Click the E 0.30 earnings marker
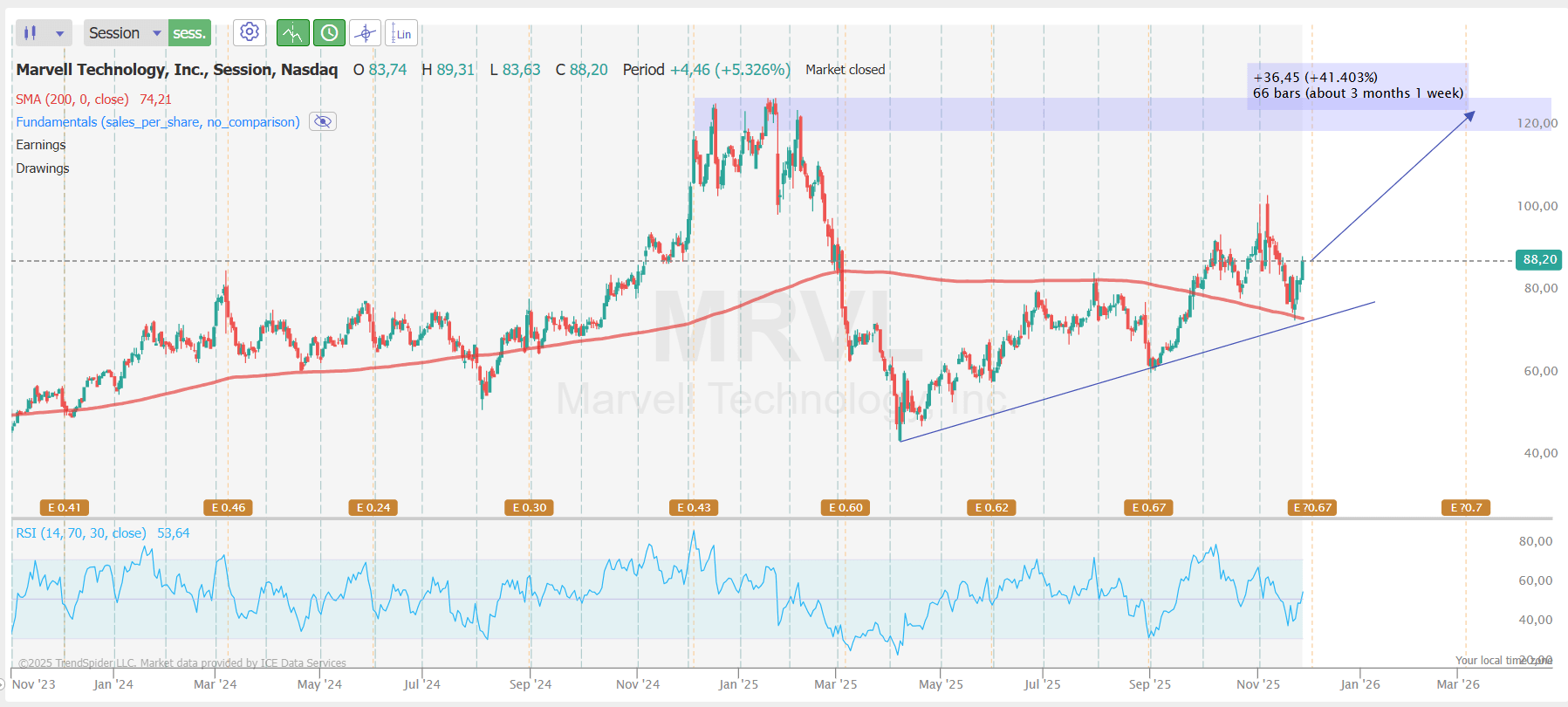 point(530,507)
